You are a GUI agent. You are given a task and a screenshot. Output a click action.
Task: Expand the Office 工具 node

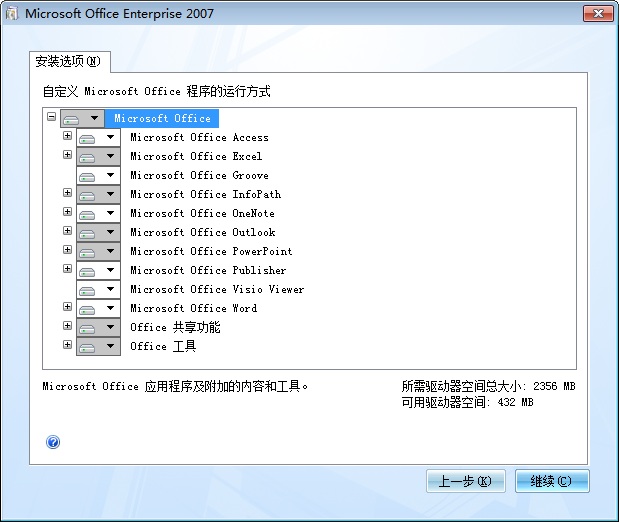pos(68,344)
